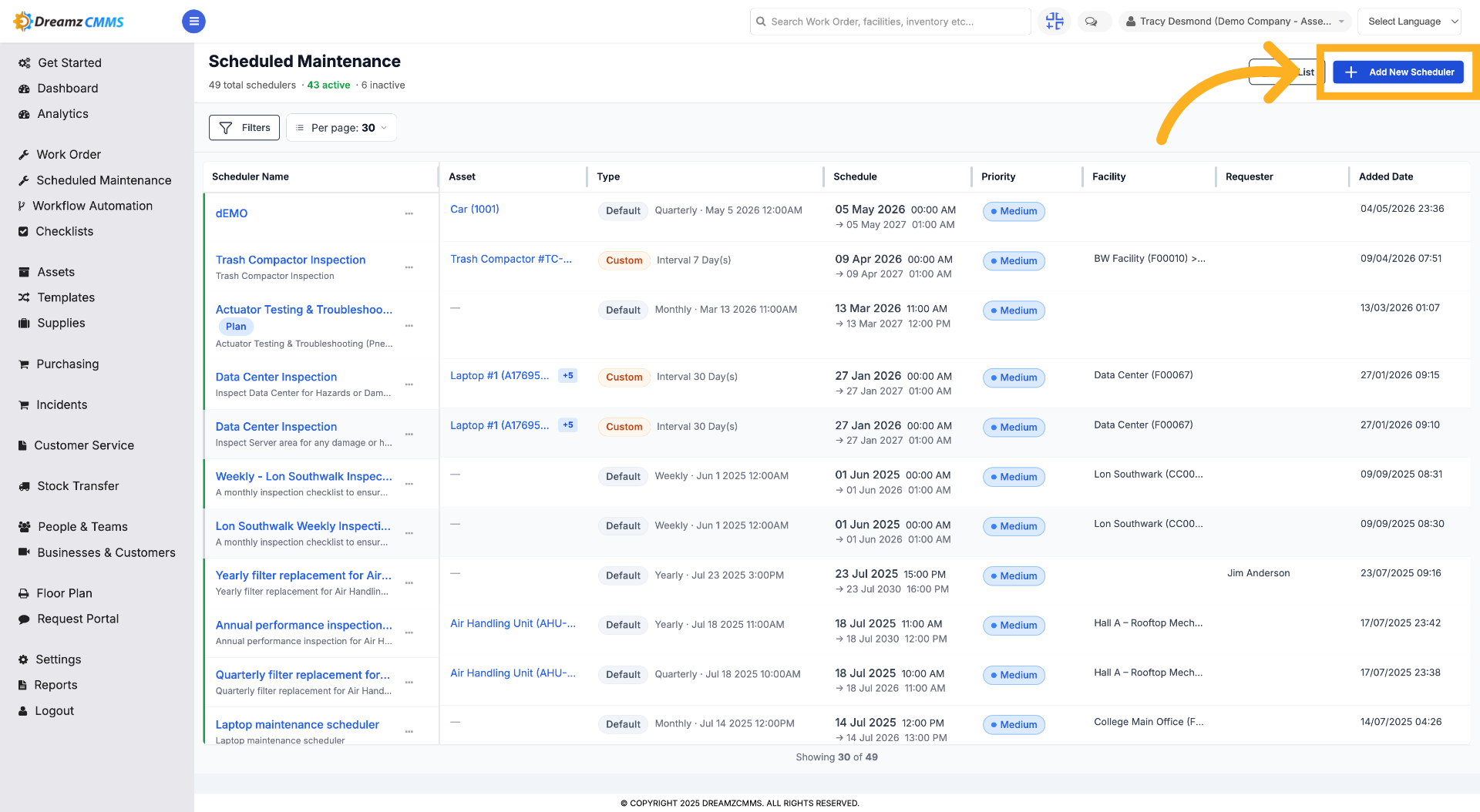The width and height of the screenshot is (1480, 812).
Task: Click the Customer Service icon
Action: point(23,445)
